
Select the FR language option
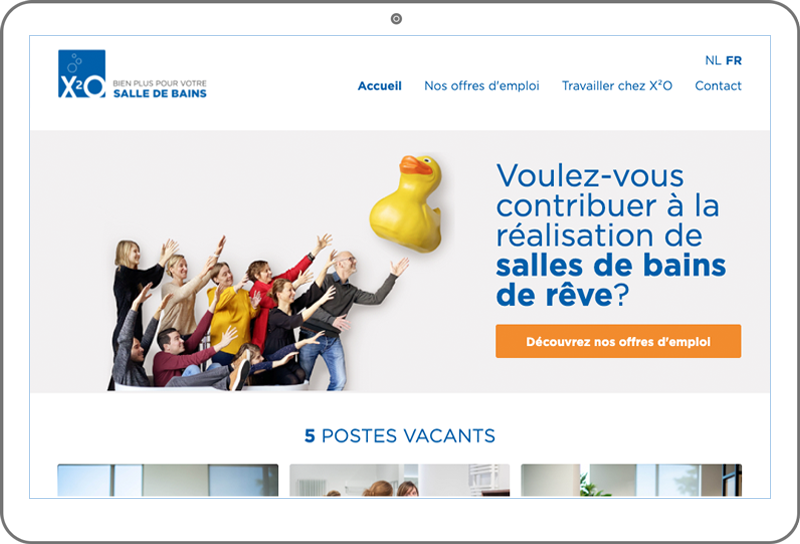[x=734, y=60]
